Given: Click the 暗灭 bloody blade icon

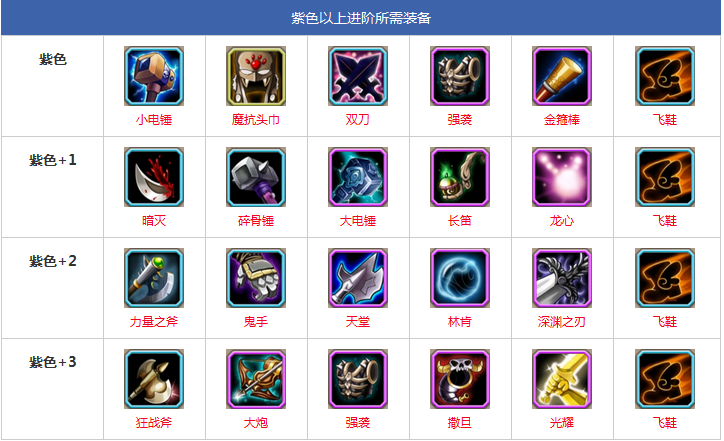Looking at the screenshot, I should tap(154, 177).
